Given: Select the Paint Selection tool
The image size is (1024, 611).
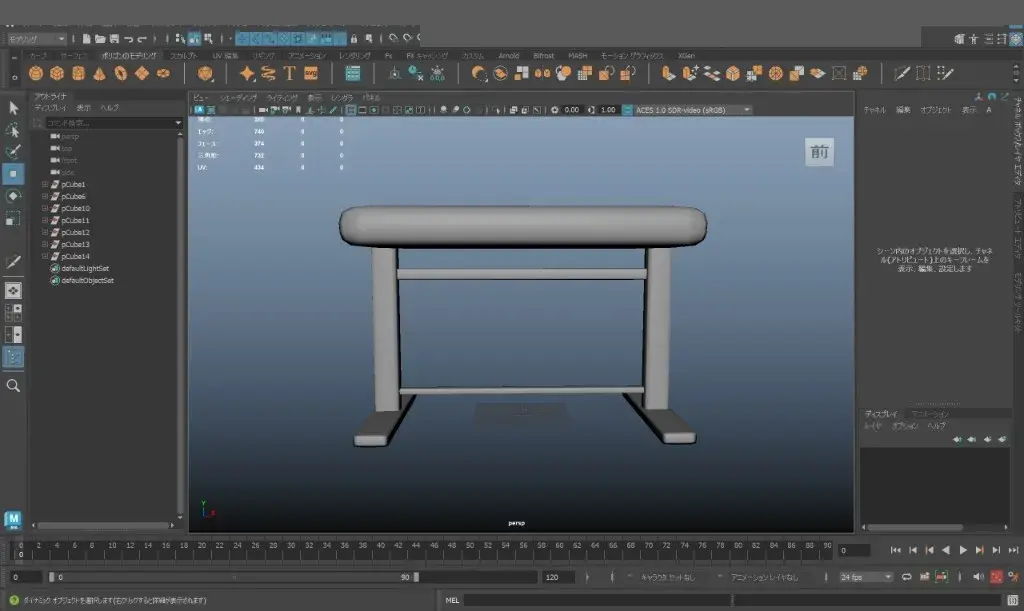Looking at the screenshot, I should pyautogui.click(x=13, y=152).
